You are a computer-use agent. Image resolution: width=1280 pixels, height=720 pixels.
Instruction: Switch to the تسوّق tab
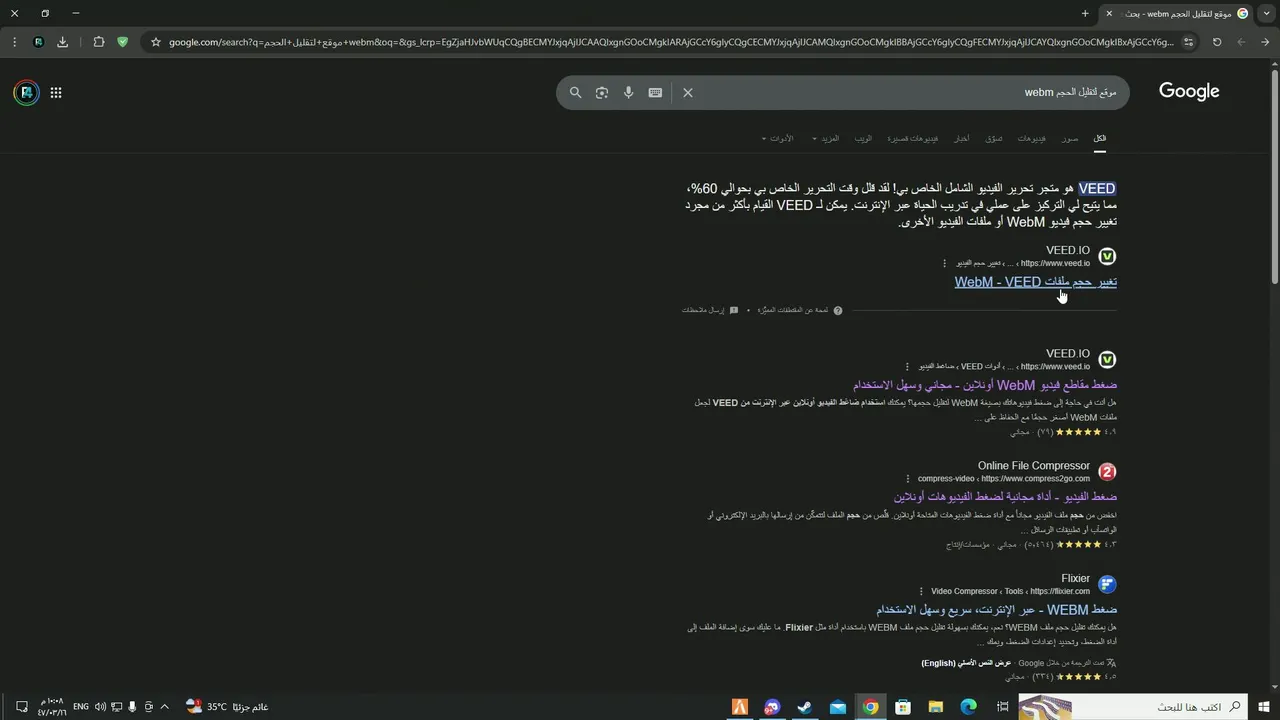(x=994, y=138)
